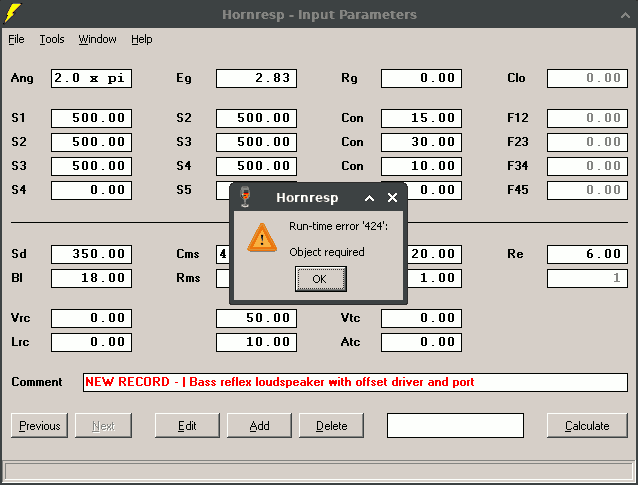Click the unlabeled field showing 50.00
This screenshot has height=485, width=638.
pos(256,318)
